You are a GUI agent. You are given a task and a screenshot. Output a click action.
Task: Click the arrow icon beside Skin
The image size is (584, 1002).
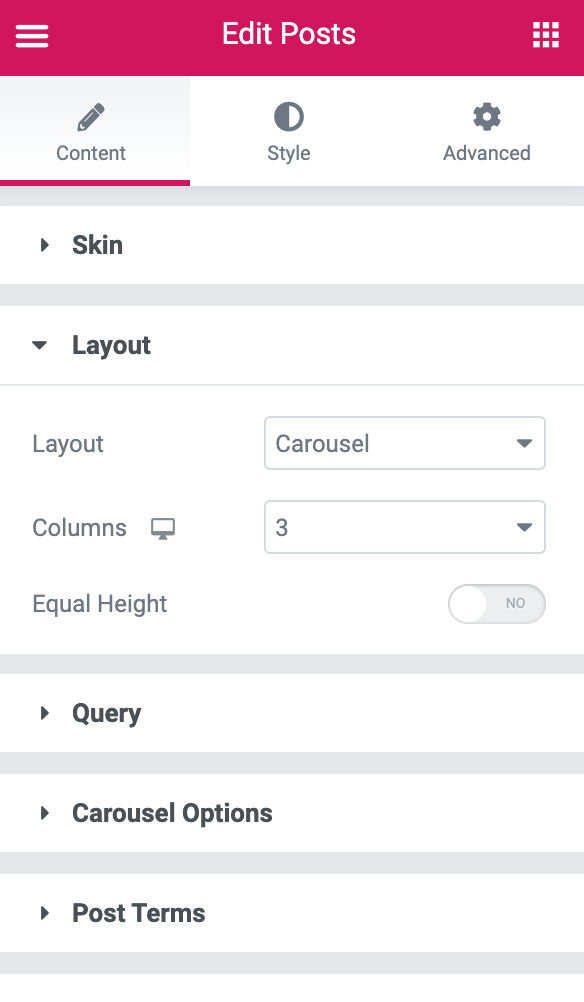coord(44,245)
